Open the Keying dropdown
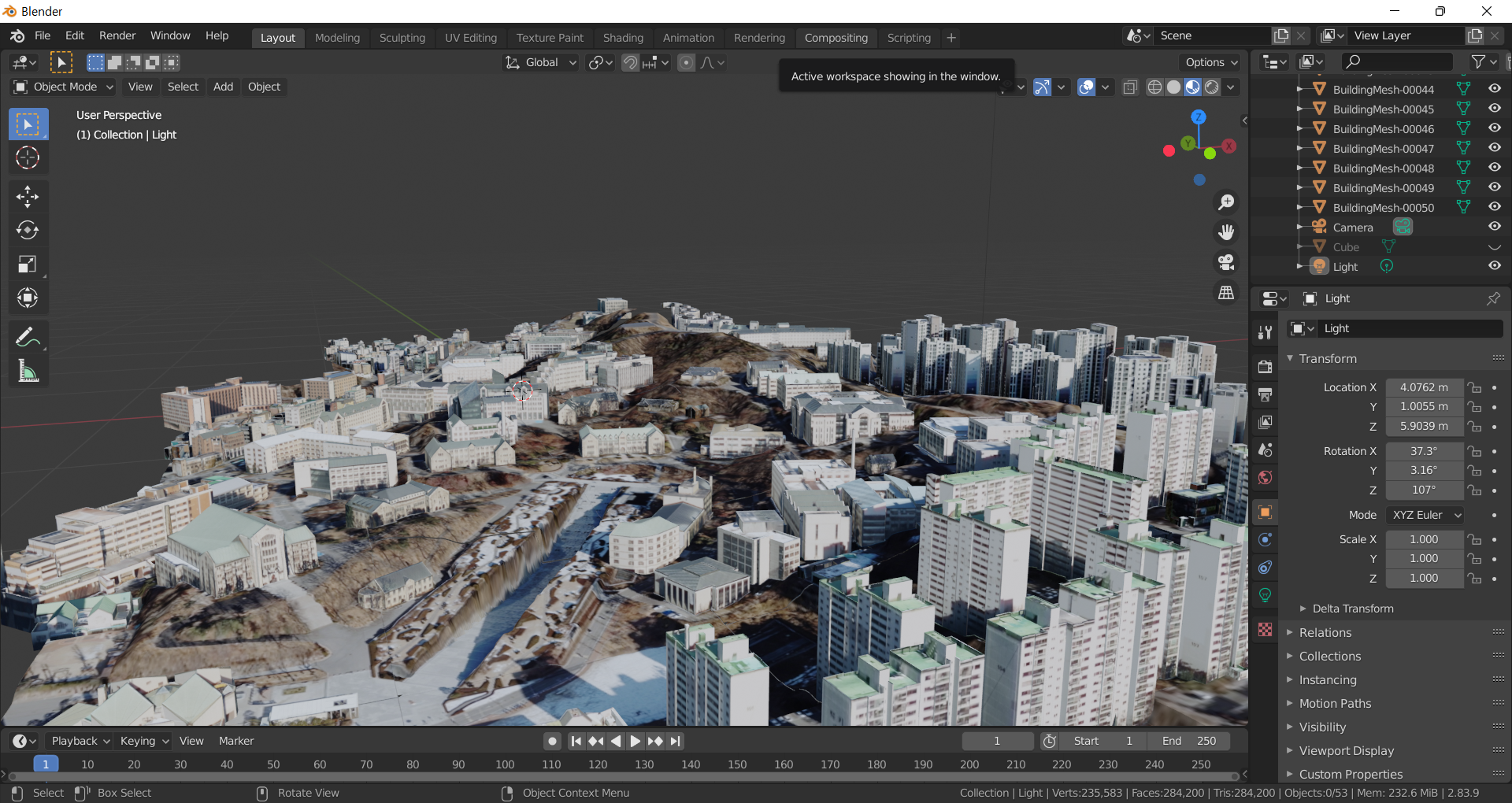The height and width of the screenshot is (803, 1512). (143, 741)
